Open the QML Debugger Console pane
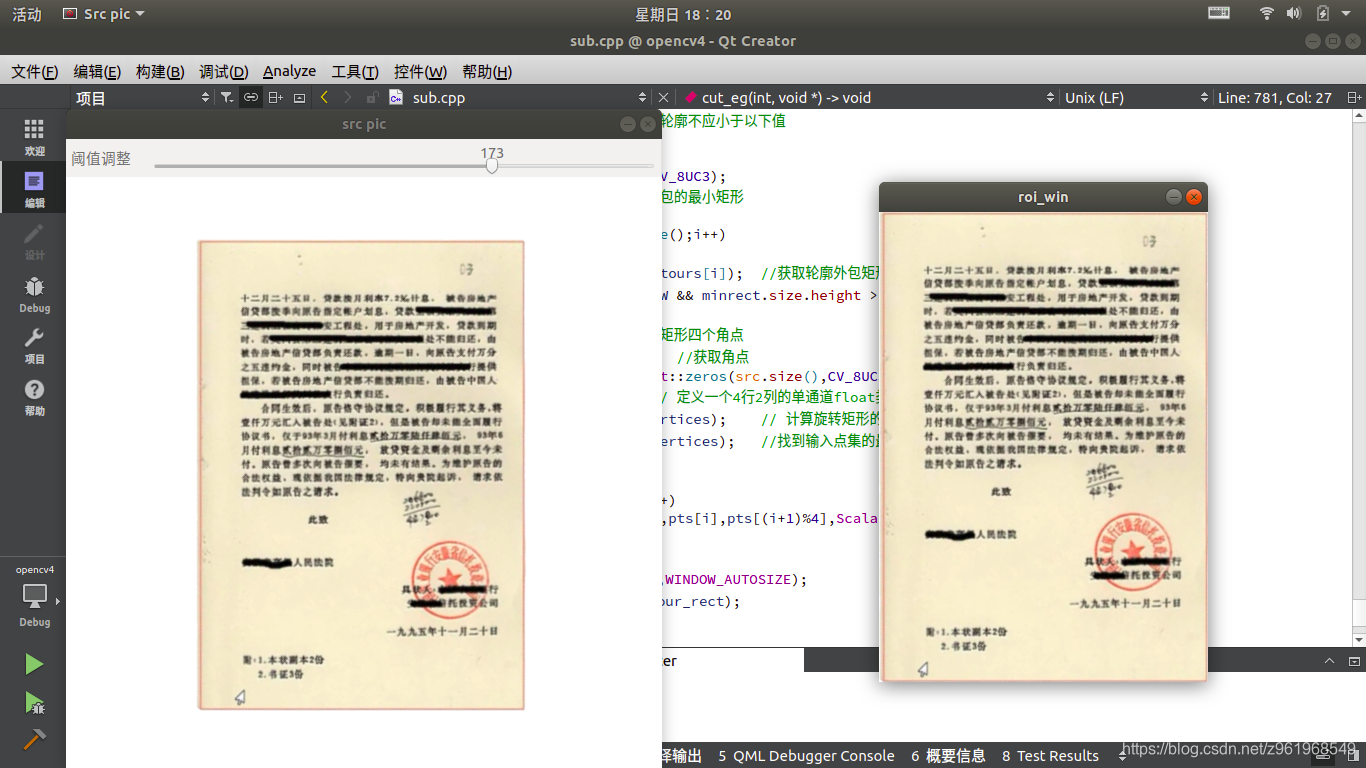 tap(806, 756)
